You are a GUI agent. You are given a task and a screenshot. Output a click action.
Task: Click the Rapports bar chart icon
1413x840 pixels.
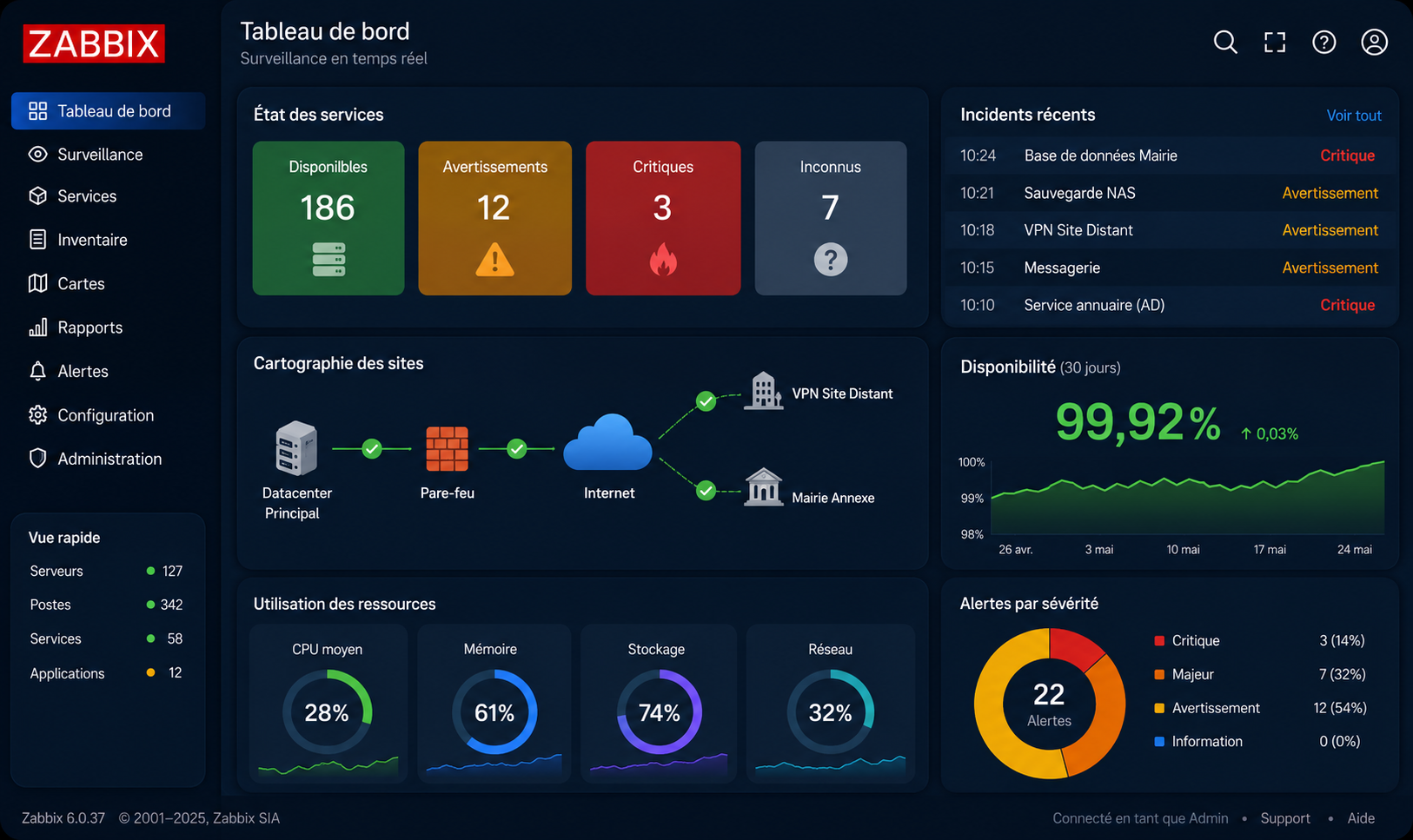click(37, 327)
